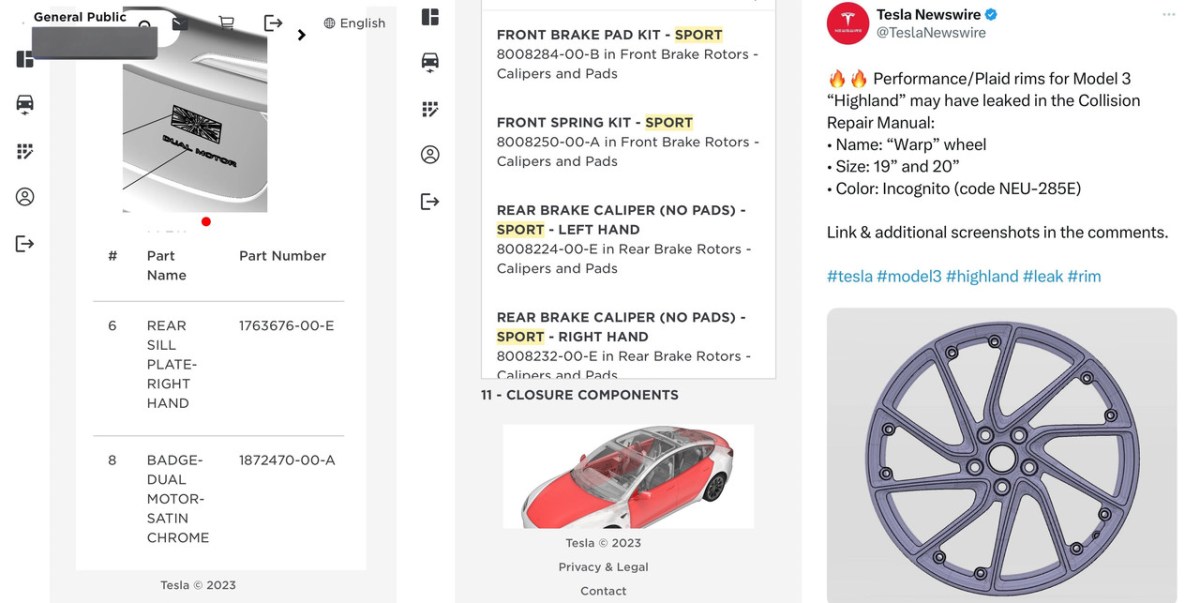
Task: Select the red carousel dot indicator
Action: point(206,221)
